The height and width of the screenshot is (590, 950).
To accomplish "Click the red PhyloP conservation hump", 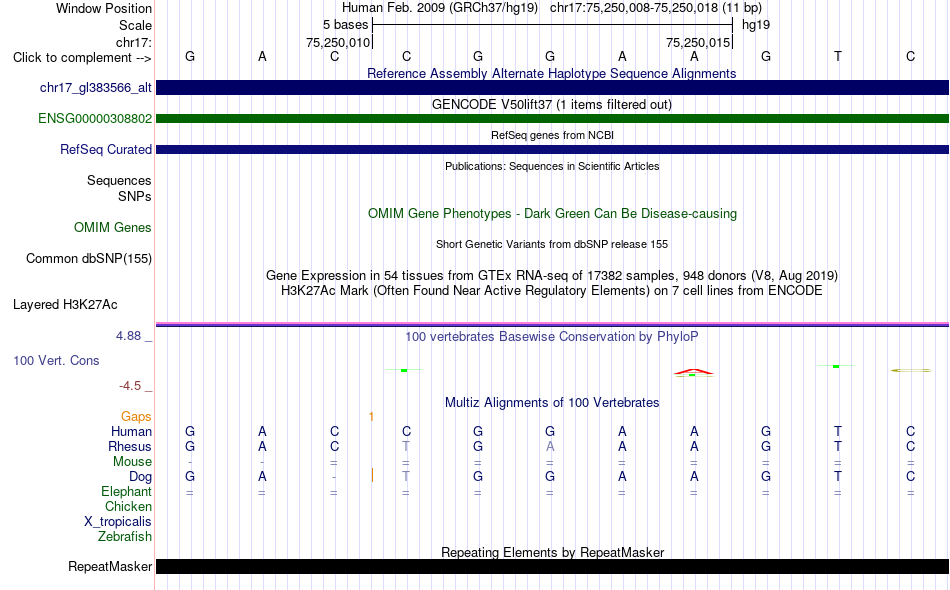I will pyautogui.click(x=694, y=371).
